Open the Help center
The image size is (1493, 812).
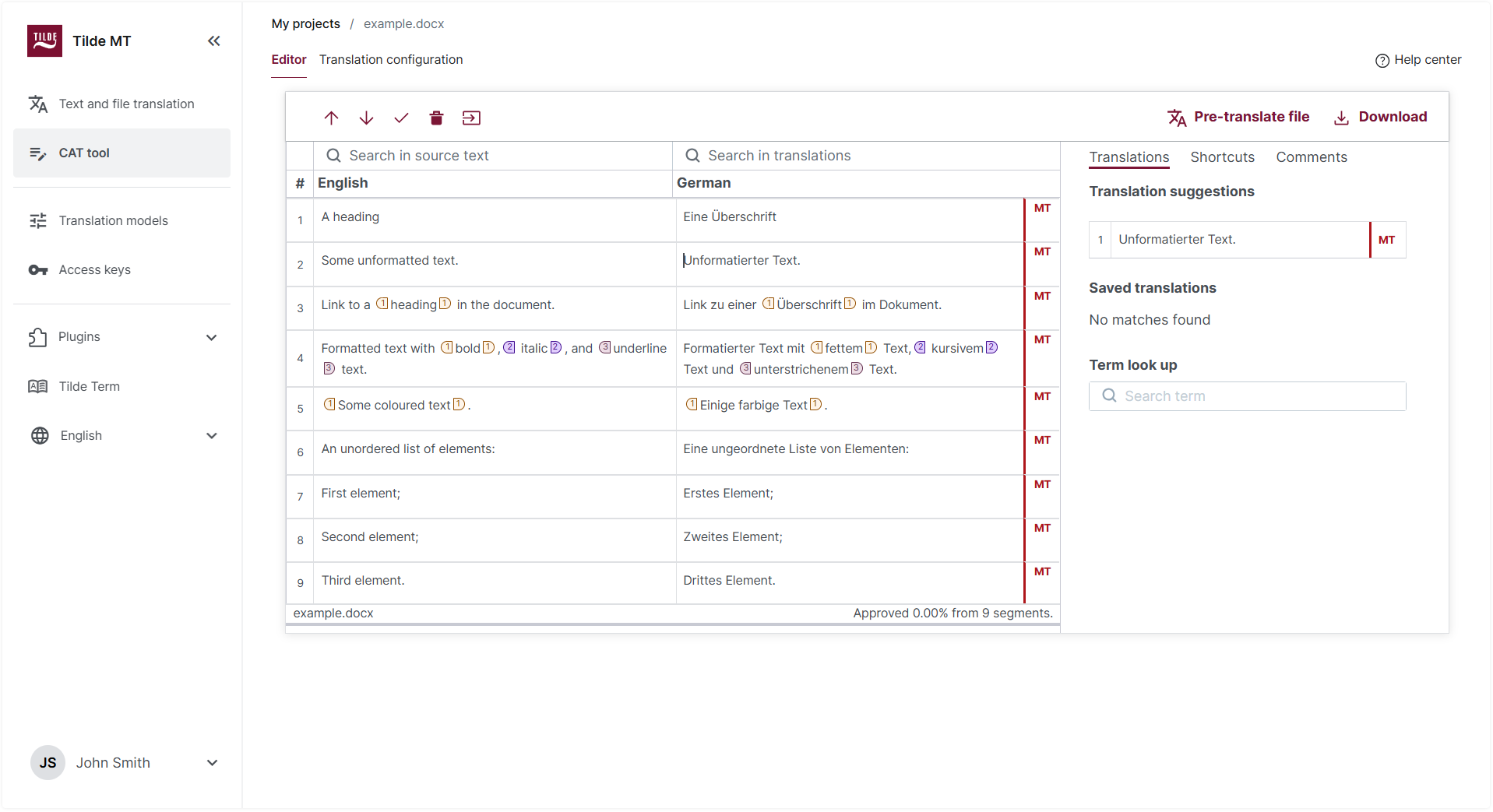[1417, 59]
